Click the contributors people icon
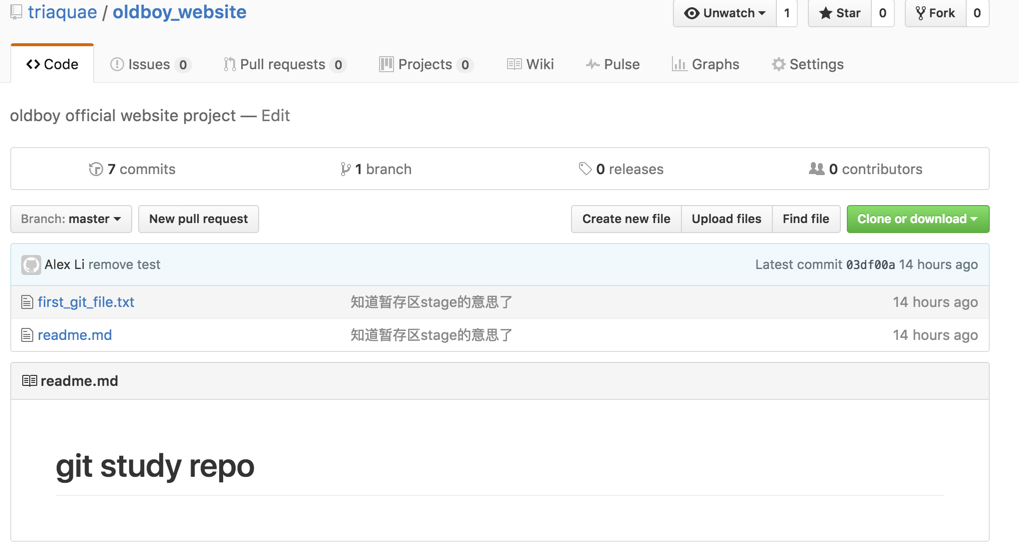This screenshot has width=1019, height=548. pyautogui.click(x=816, y=169)
